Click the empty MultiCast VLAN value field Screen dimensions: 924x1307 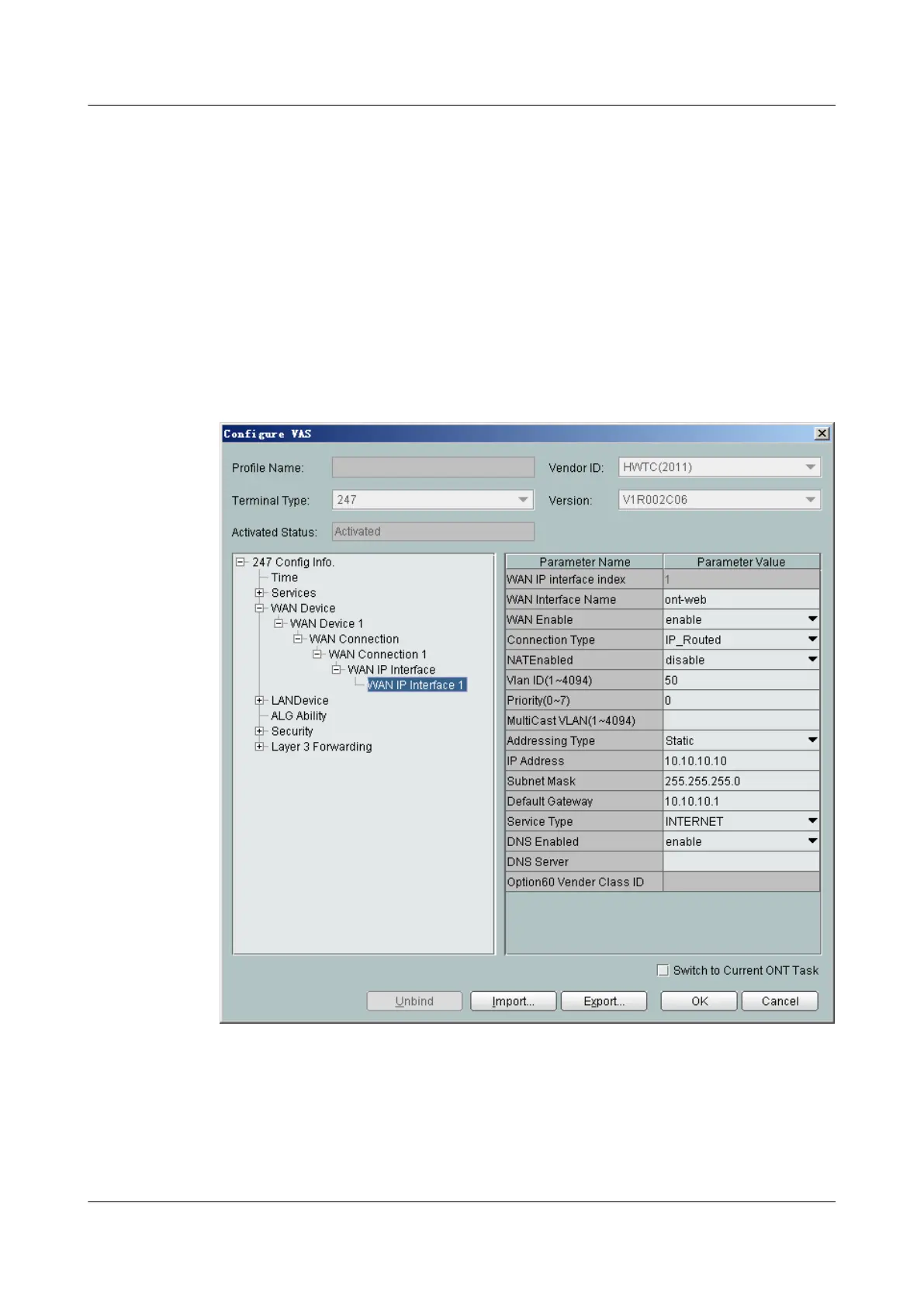tap(741, 720)
